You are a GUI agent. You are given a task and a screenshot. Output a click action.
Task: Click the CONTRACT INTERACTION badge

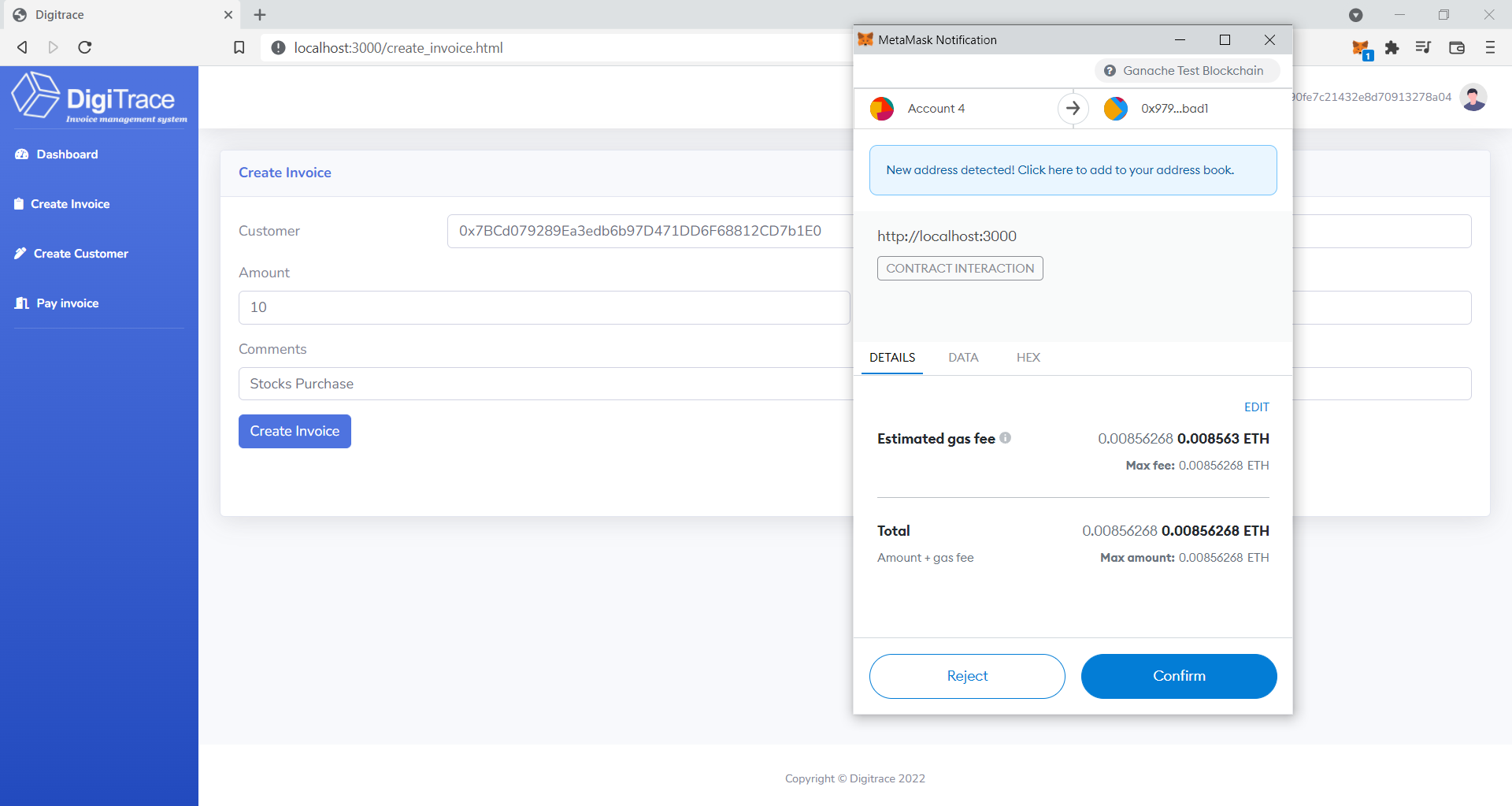coord(960,268)
